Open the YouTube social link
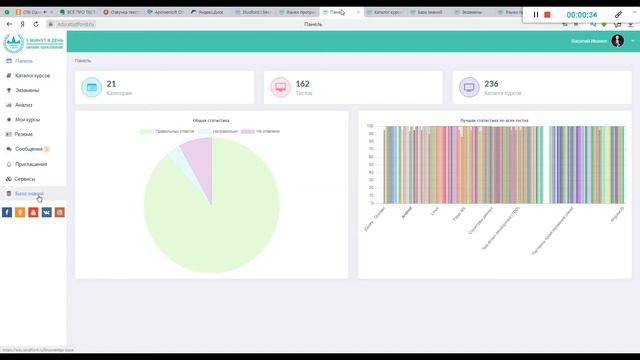The height and width of the screenshot is (360, 640). [33, 212]
